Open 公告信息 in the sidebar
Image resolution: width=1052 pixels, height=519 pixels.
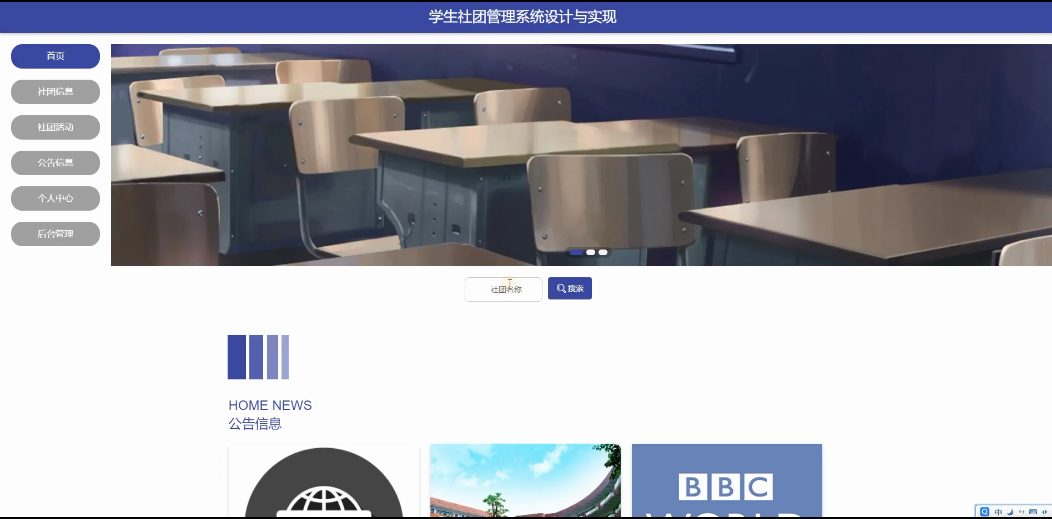click(55, 163)
